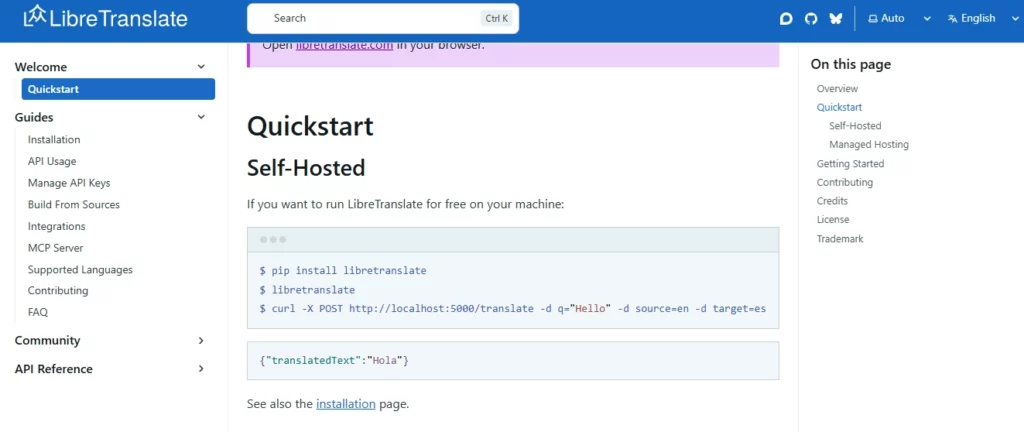Expand the API Reference sidebar section

point(201,369)
